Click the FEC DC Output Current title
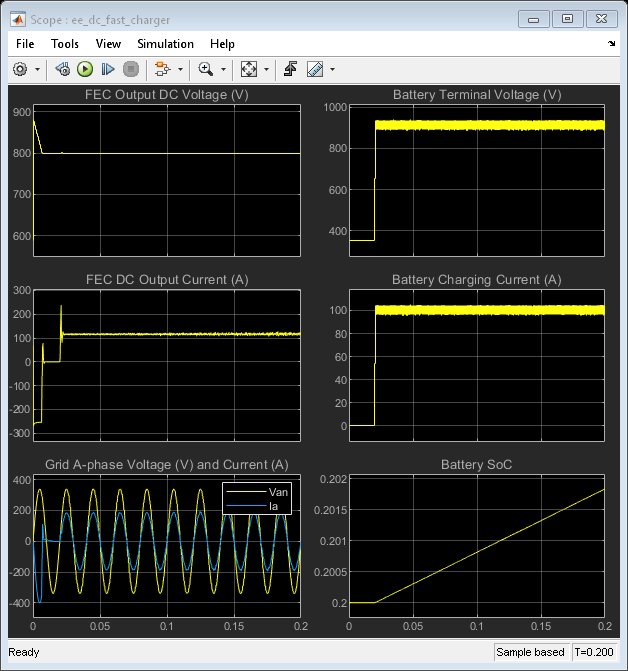 pyautogui.click(x=167, y=279)
